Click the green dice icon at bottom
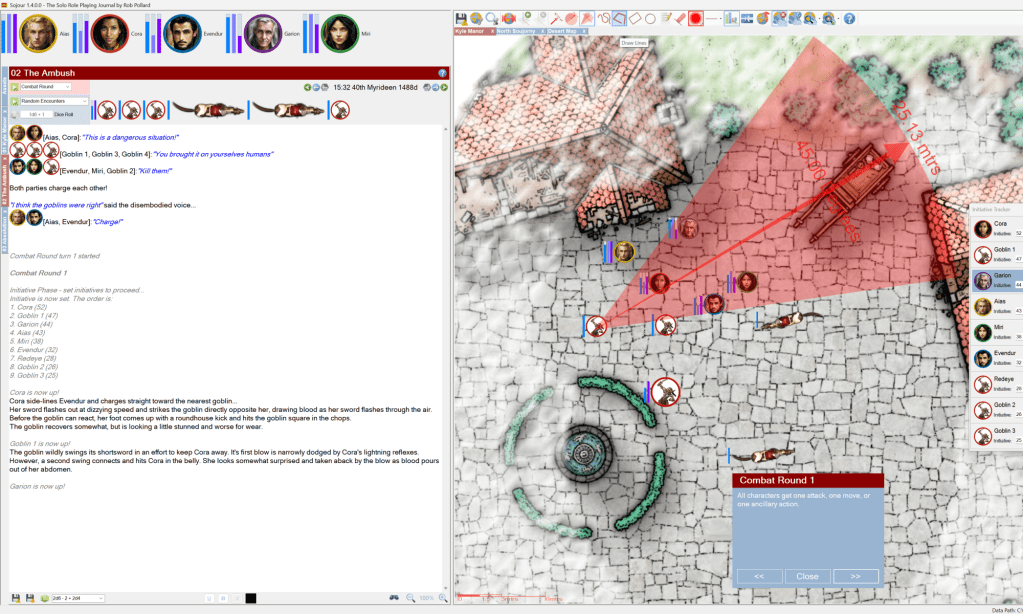 click(x=44, y=598)
